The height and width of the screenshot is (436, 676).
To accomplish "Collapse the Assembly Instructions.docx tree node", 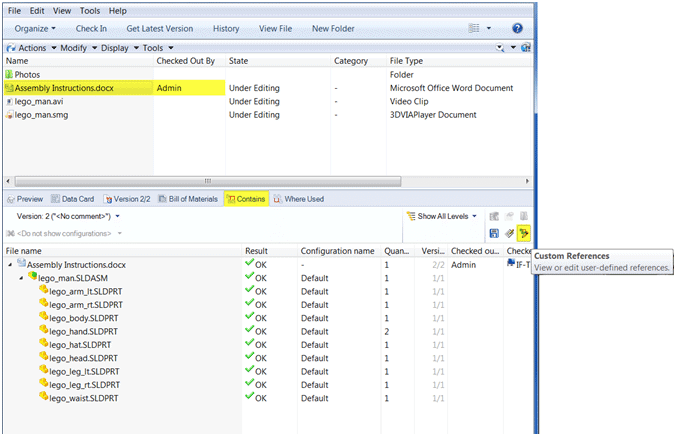I will [x=9, y=264].
